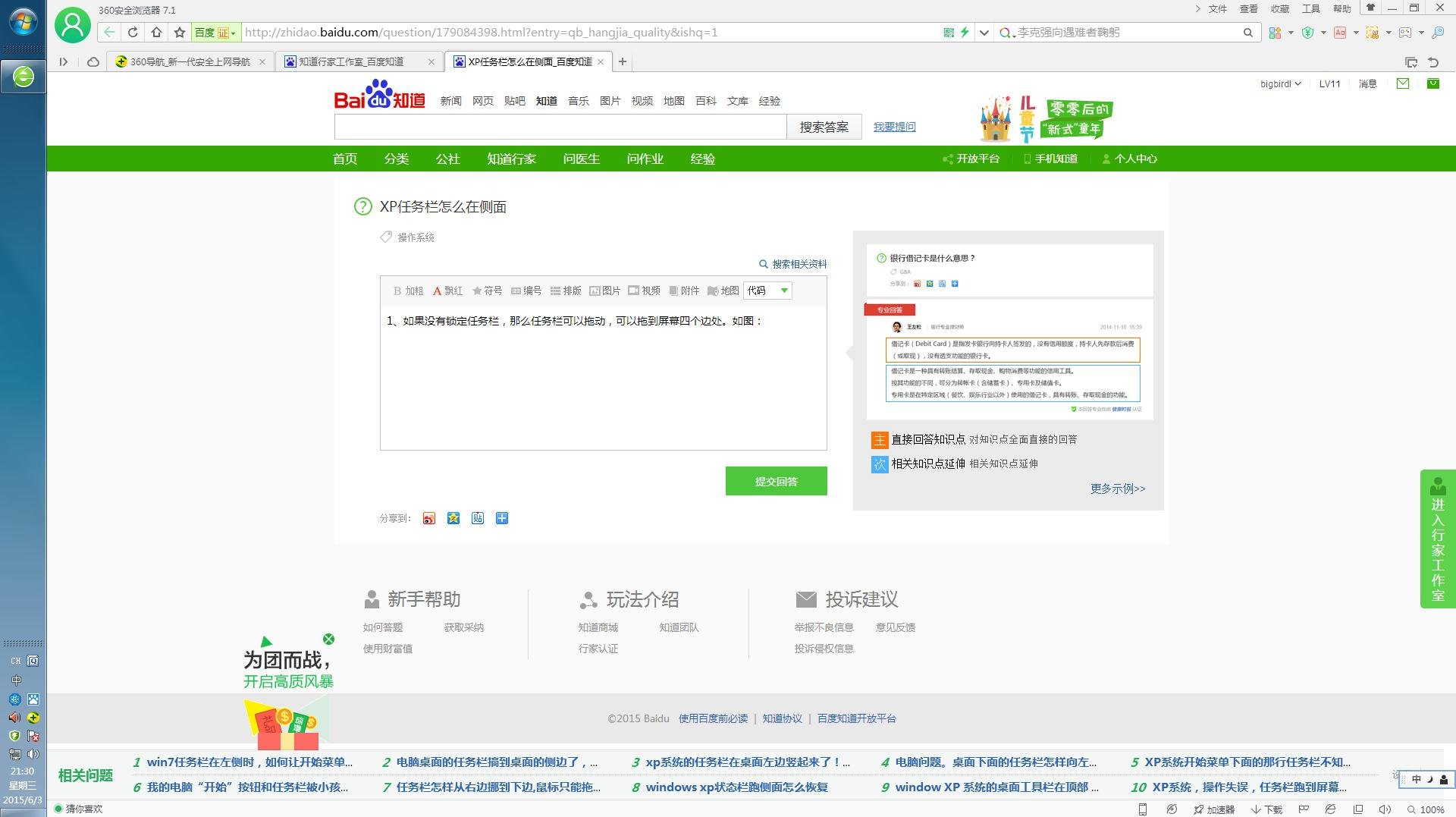Attach a file with 附件 icon
Viewport: 1456px width, 817px height.
pyautogui.click(x=686, y=291)
